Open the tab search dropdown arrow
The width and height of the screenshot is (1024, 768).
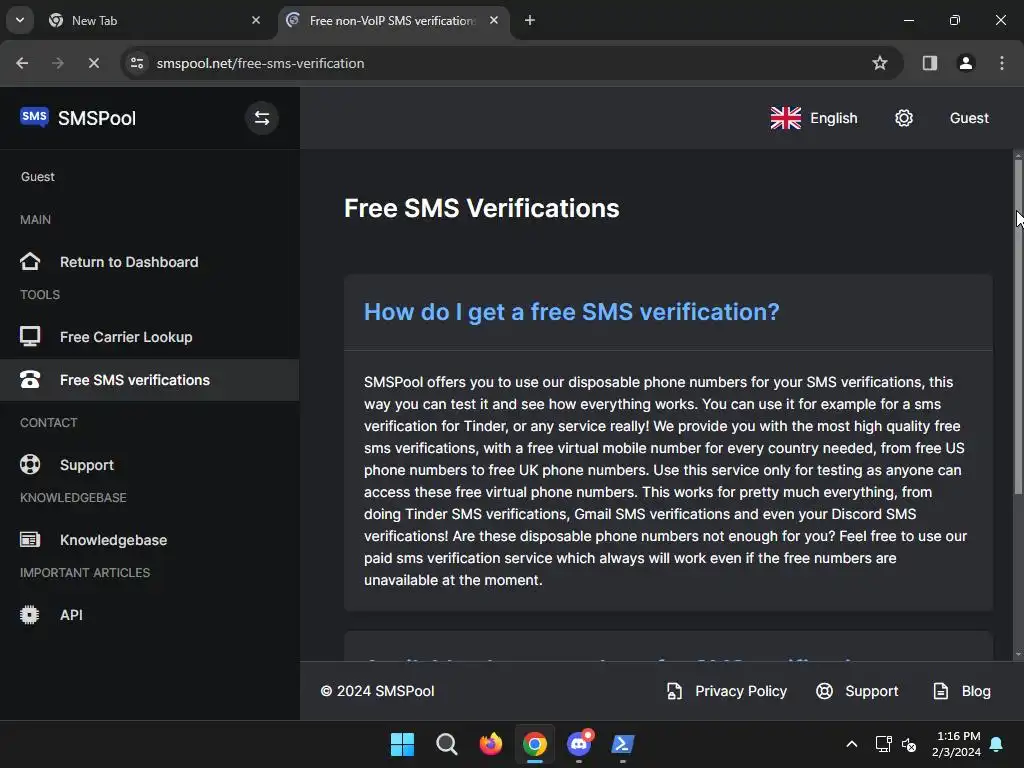tap(20, 20)
